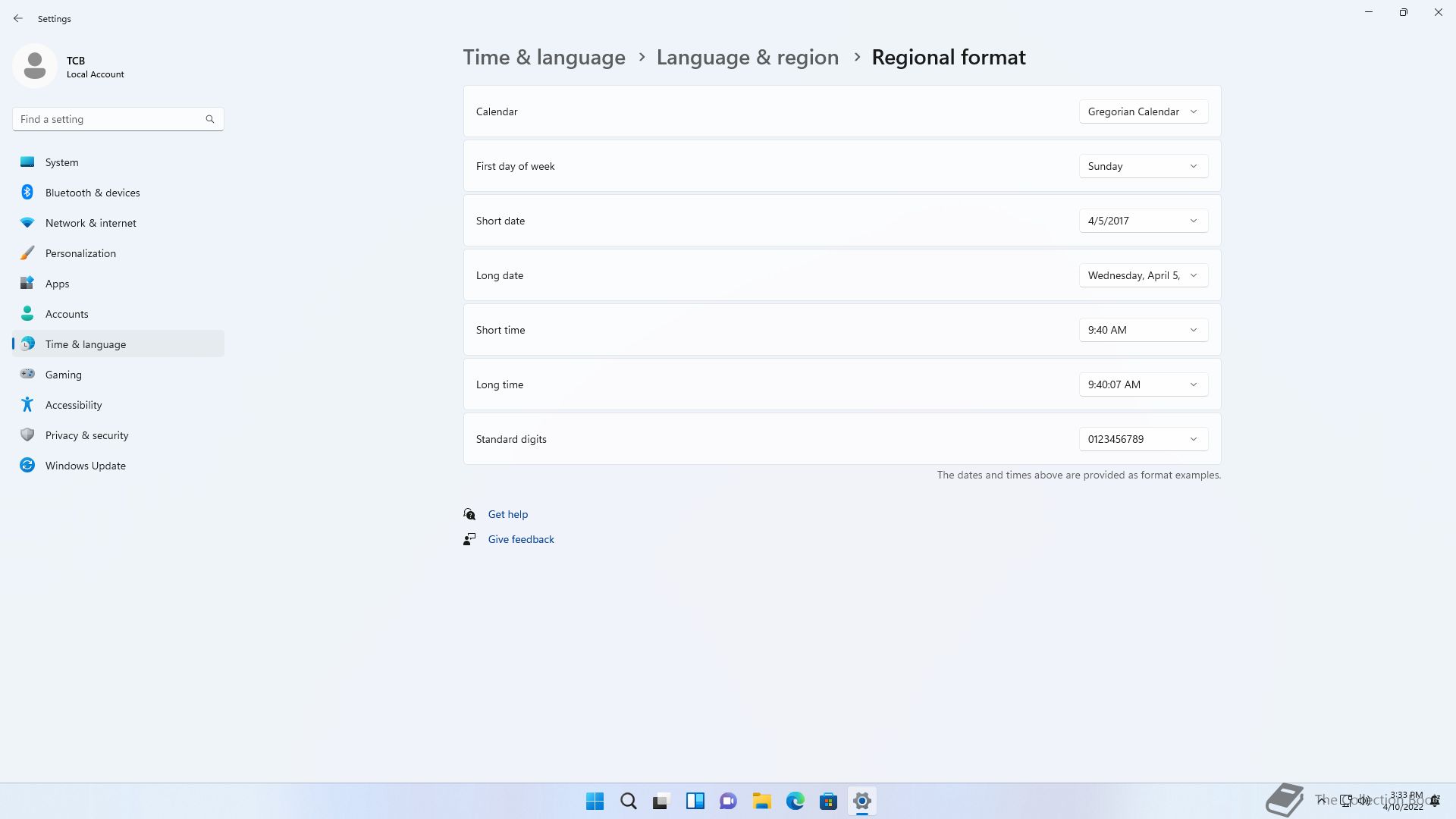Click the TCB user avatar icon
1456x819 pixels.
point(35,66)
